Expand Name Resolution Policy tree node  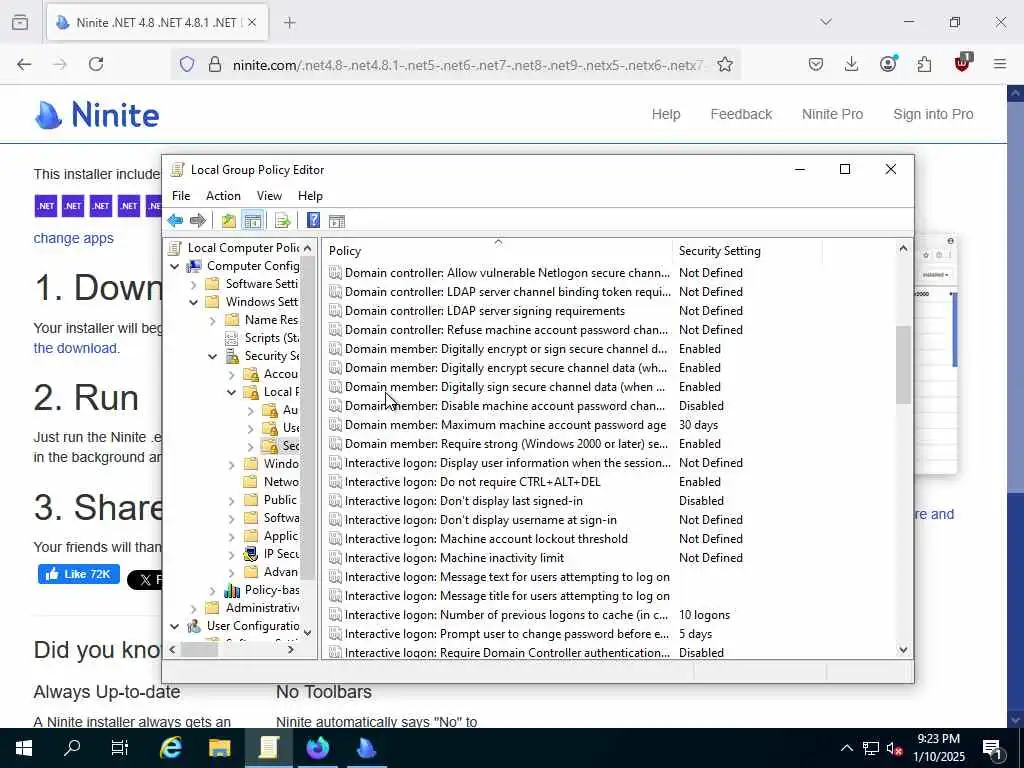point(212,320)
